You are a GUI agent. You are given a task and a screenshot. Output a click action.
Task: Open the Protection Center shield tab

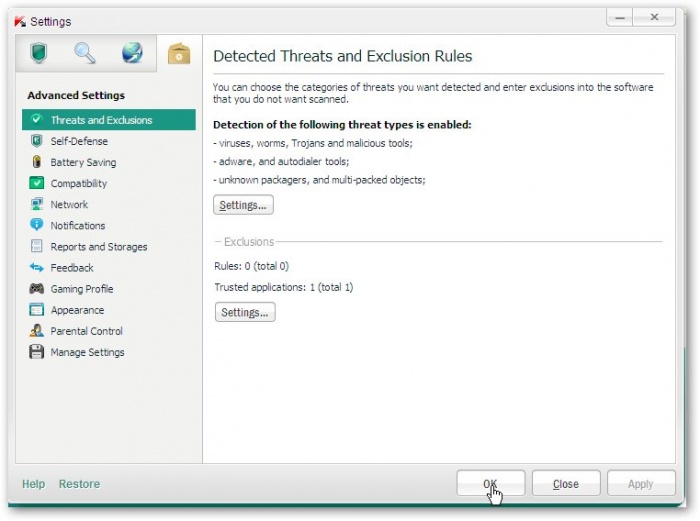pyautogui.click(x=38, y=53)
